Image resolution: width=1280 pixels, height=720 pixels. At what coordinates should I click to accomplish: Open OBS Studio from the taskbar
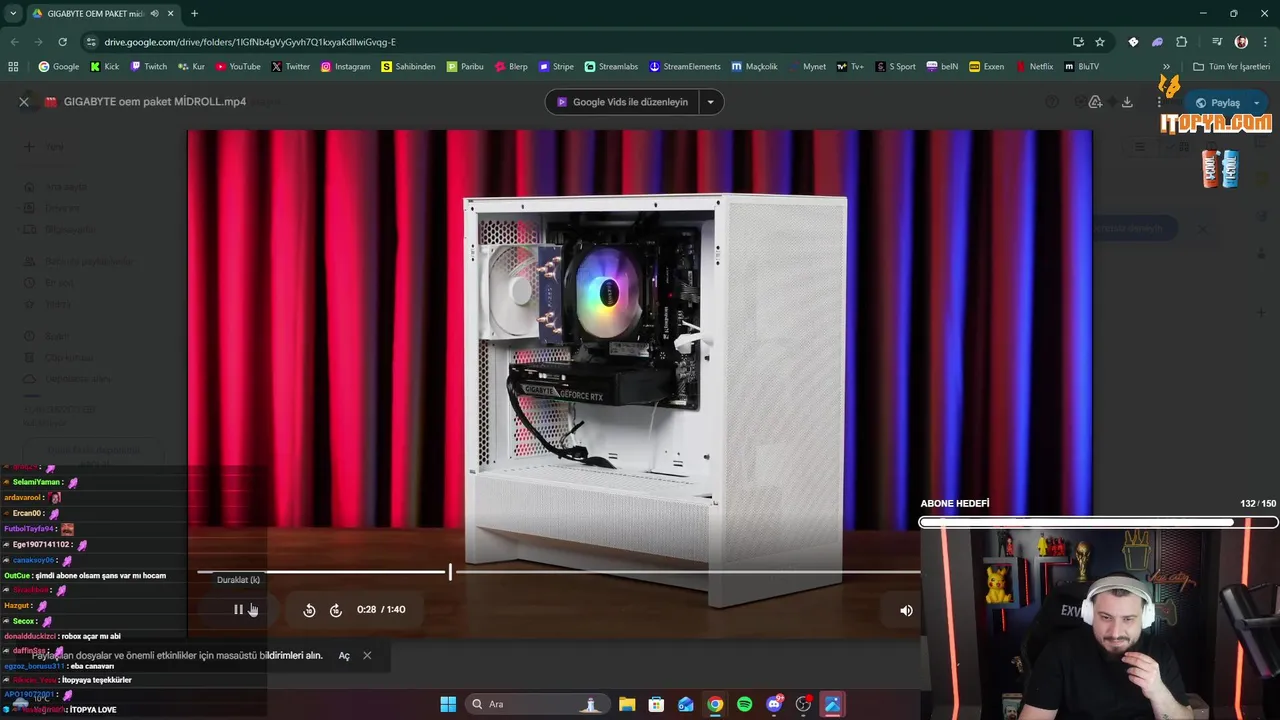pyautogui.click(x=803, y=704)
